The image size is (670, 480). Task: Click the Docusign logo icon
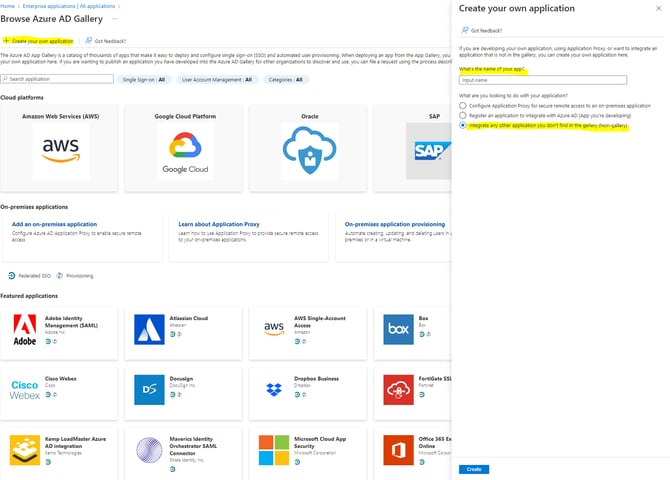[149, 390]
